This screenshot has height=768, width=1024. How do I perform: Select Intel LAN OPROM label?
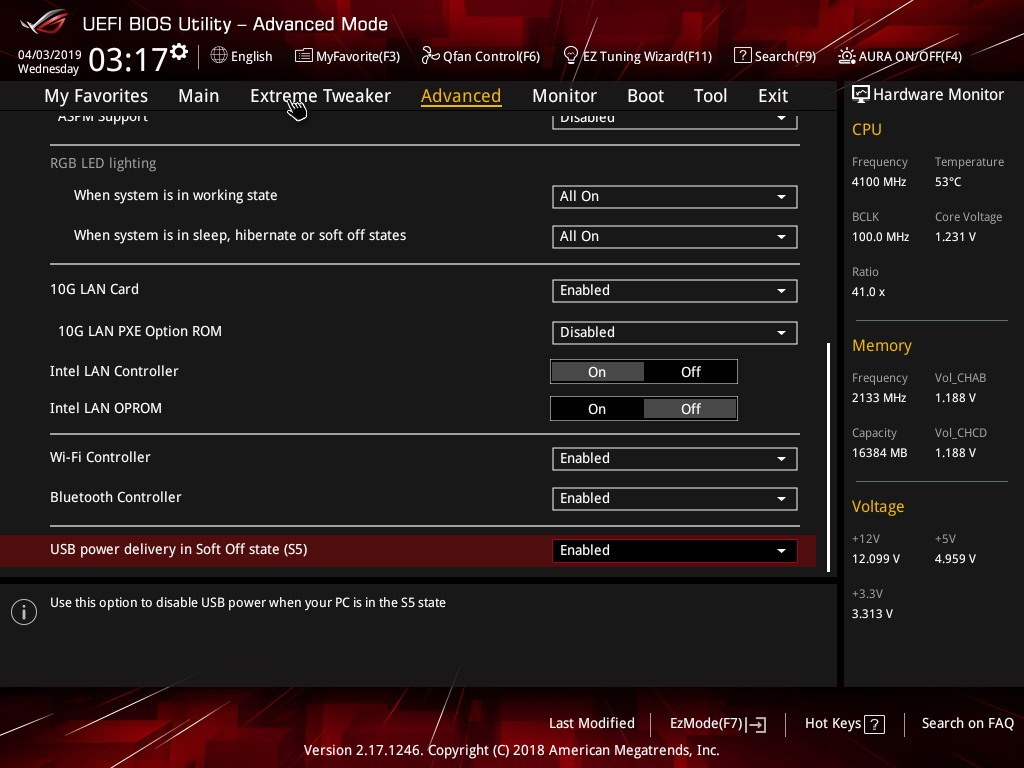click(x=106, y=408)
